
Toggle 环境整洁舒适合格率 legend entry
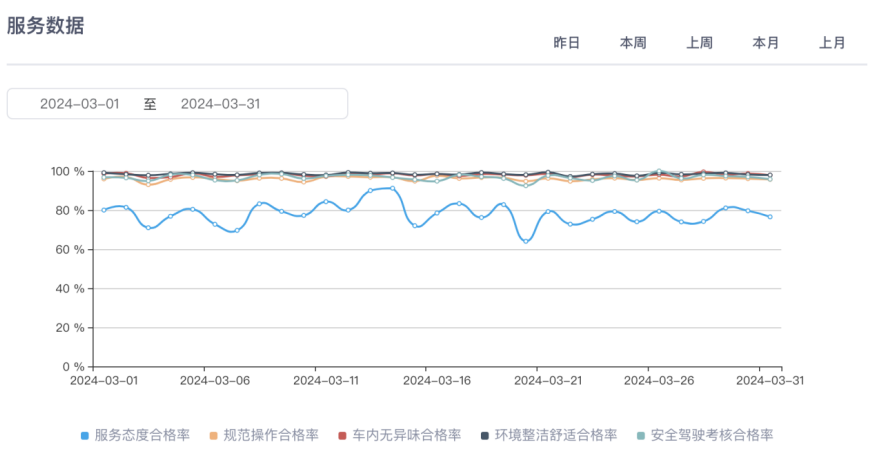coord(555,435)
